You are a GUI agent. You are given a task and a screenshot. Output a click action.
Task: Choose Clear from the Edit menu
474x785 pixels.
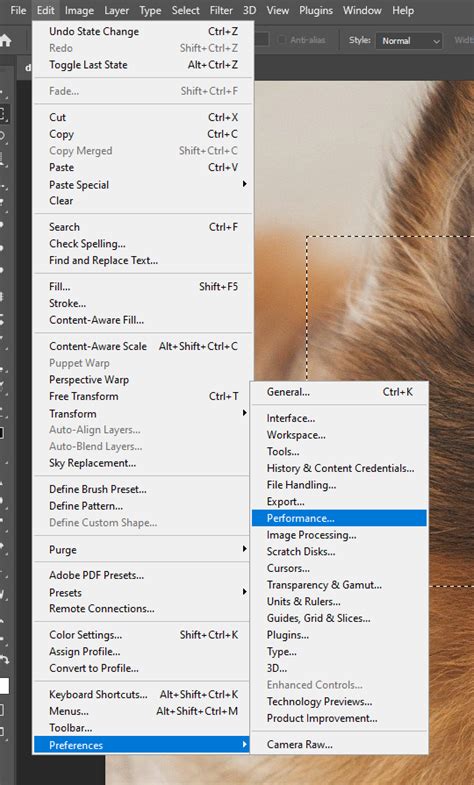[143, 201]
